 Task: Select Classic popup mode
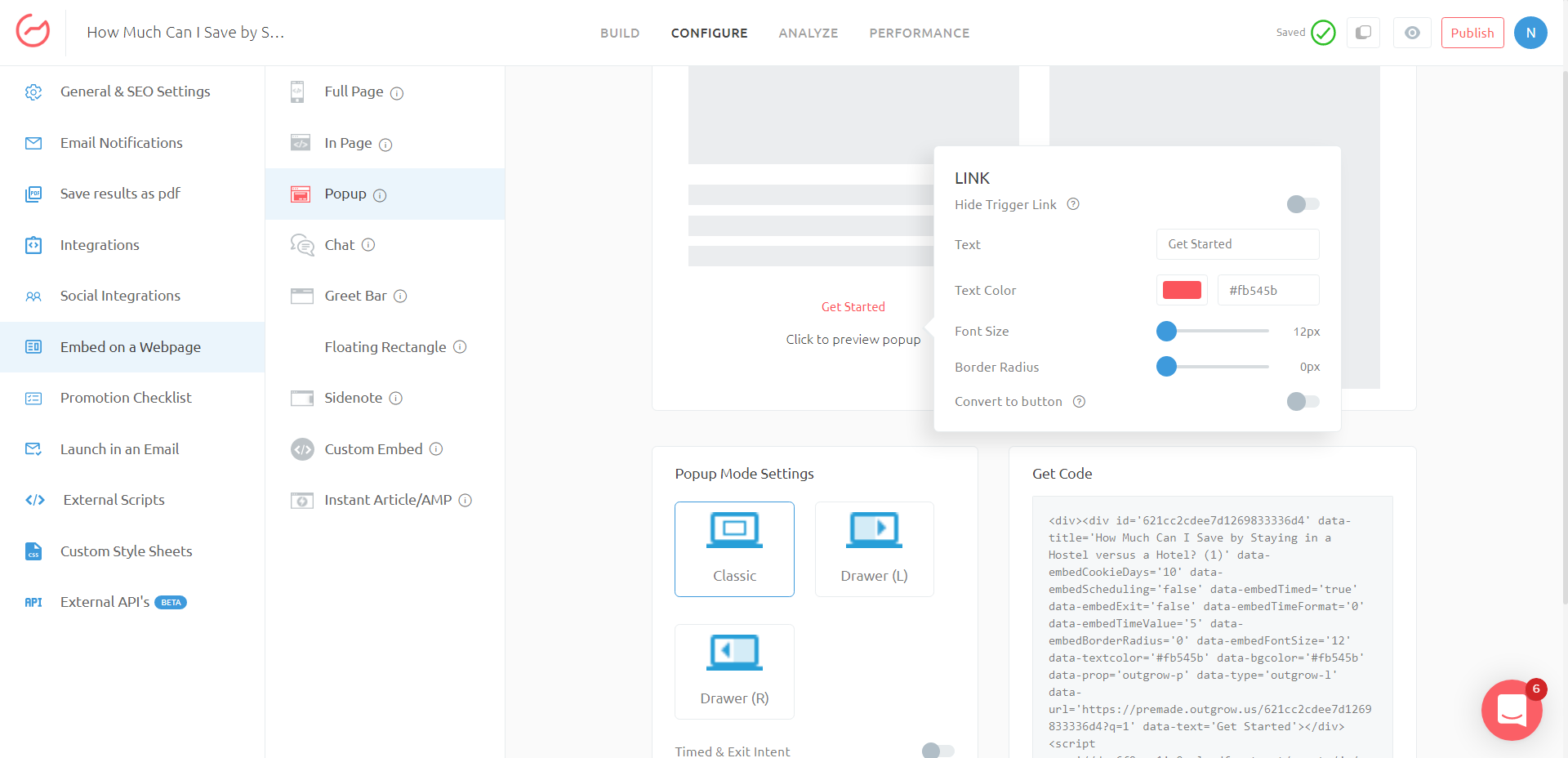coord(734,549)
